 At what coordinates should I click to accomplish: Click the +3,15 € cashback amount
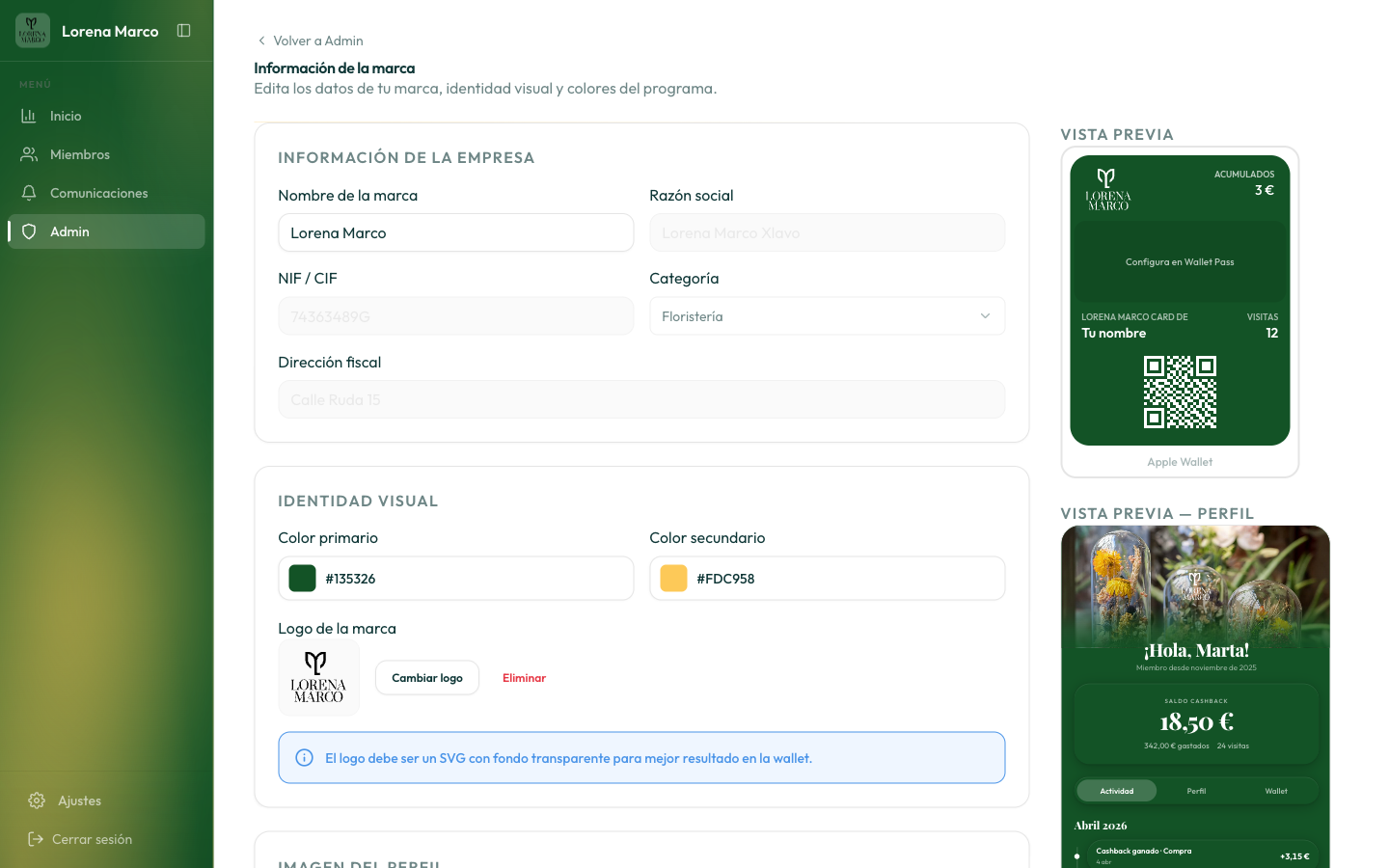(1294, 856)
